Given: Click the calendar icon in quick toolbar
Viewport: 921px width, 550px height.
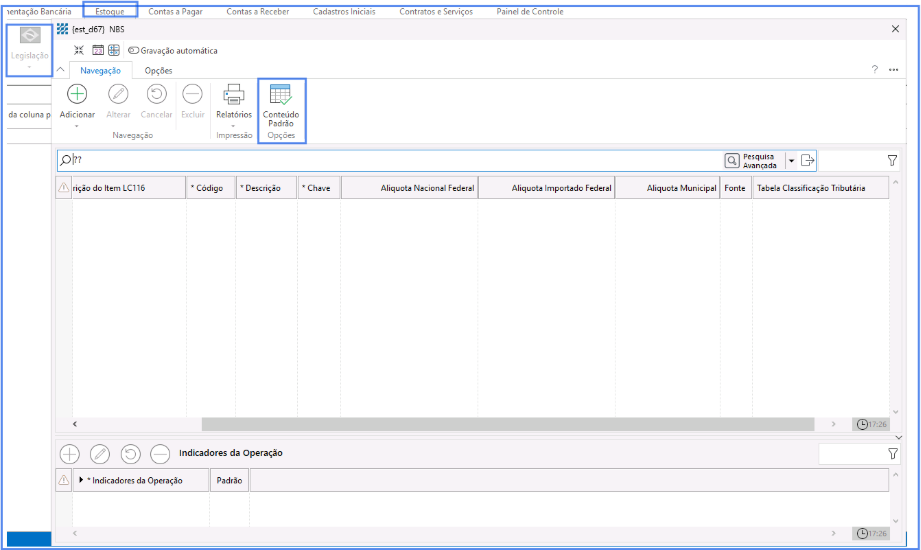Looking at the screenshot, I should point(98,50).
